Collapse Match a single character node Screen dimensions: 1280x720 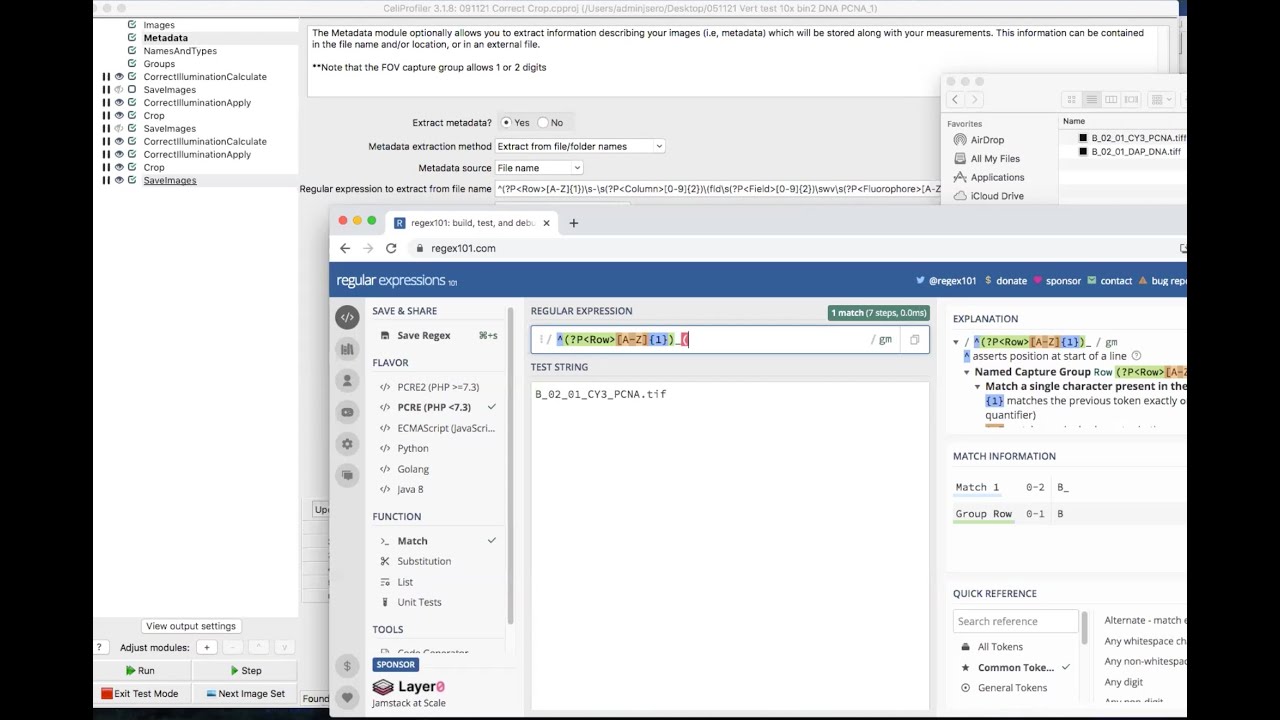[978, 387]
